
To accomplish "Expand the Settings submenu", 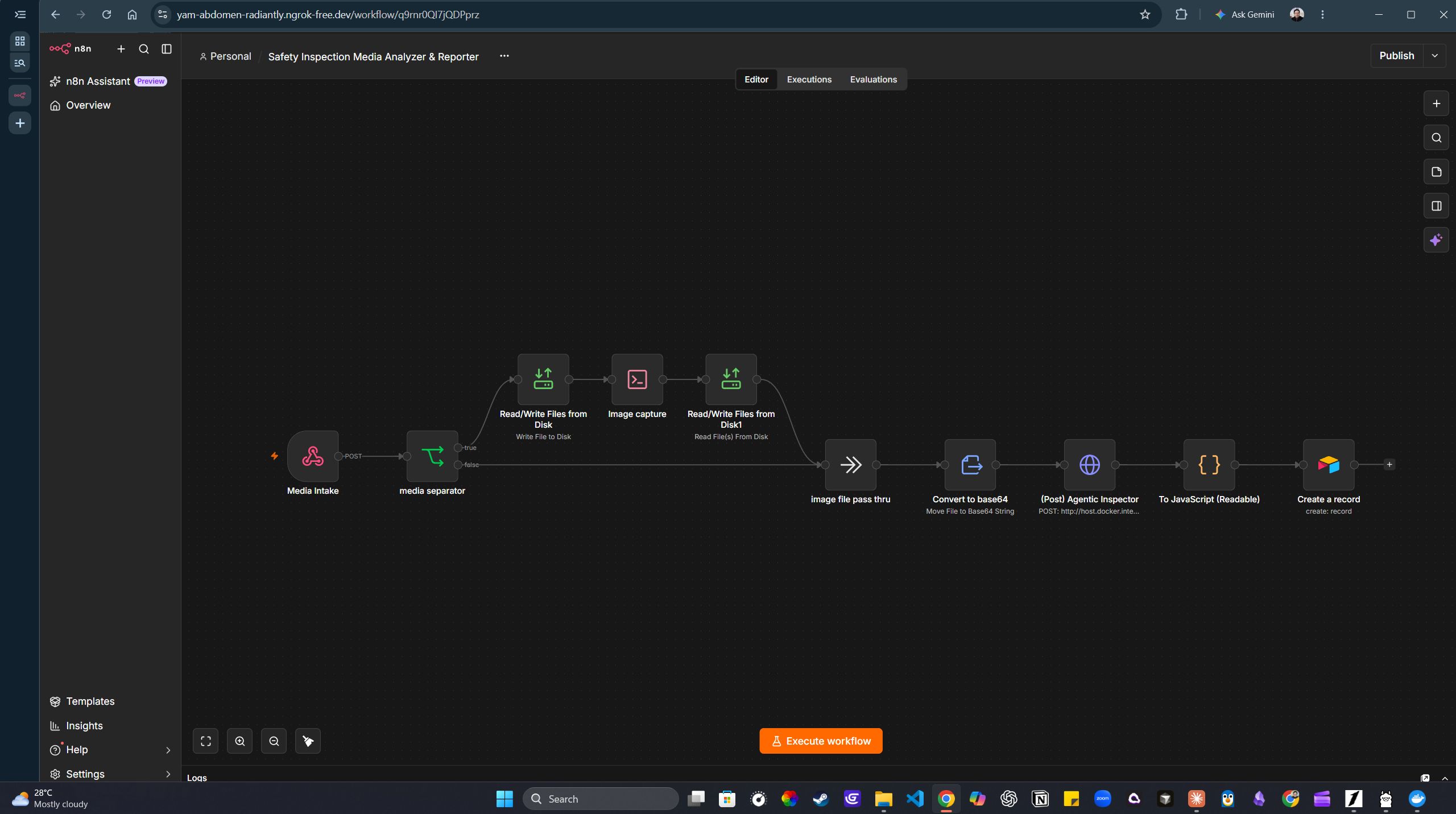I will click(168, 774).
